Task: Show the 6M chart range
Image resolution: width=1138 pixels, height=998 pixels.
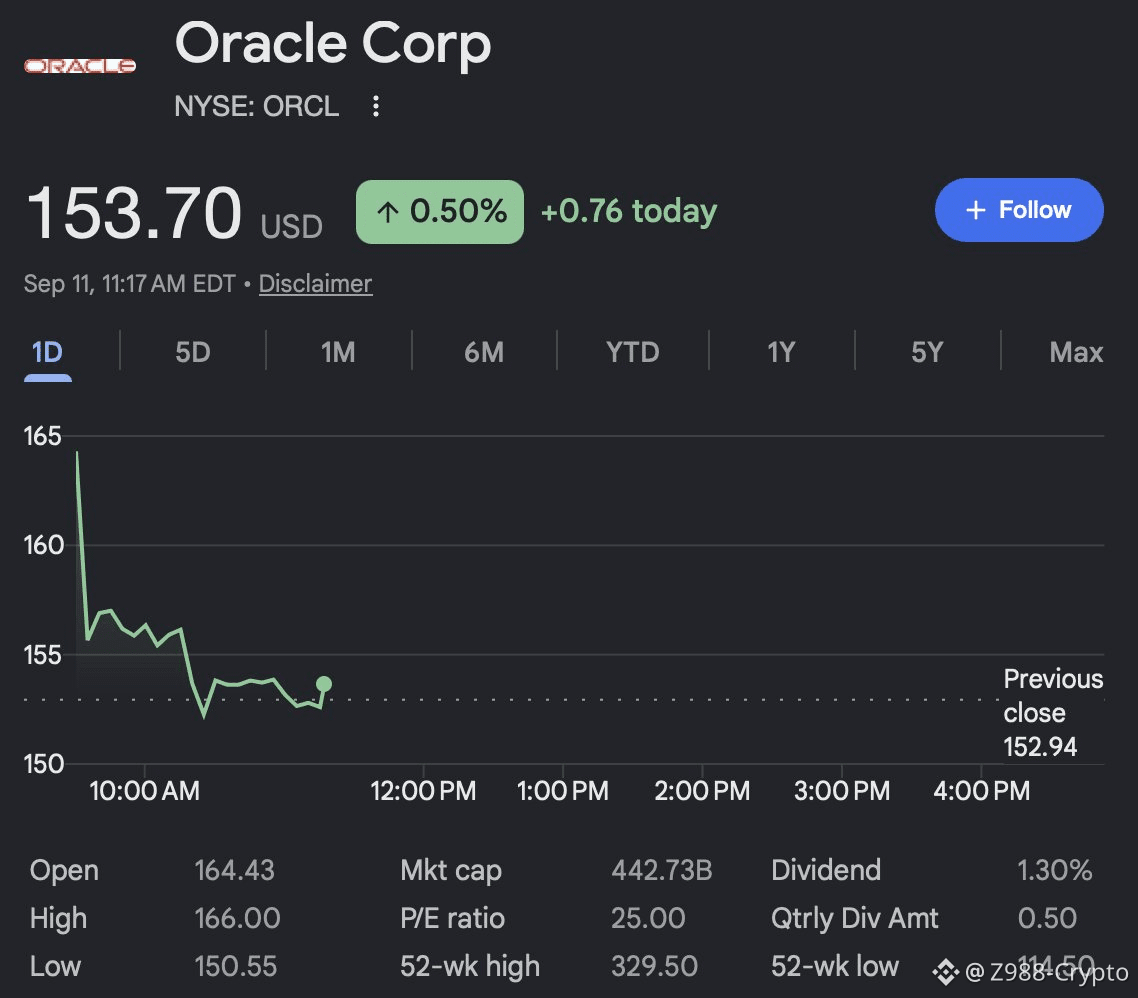Action: pos(484,353)
